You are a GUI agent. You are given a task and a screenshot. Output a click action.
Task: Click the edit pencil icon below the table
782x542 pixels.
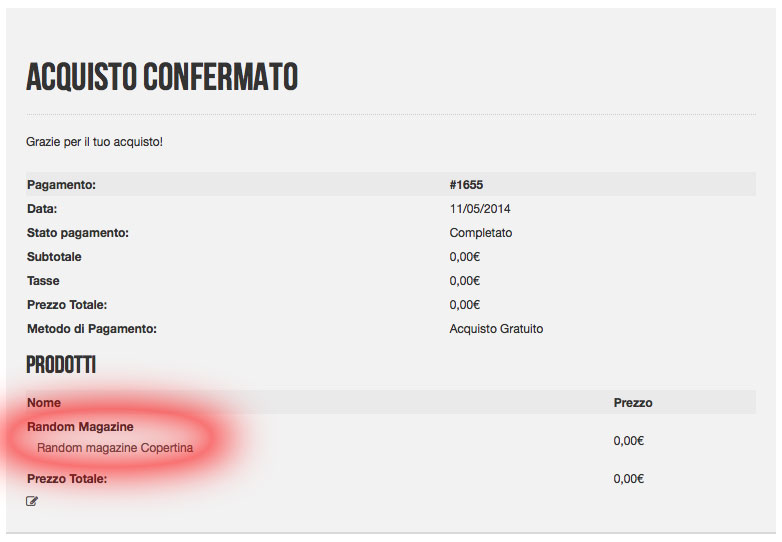[32, 501]
